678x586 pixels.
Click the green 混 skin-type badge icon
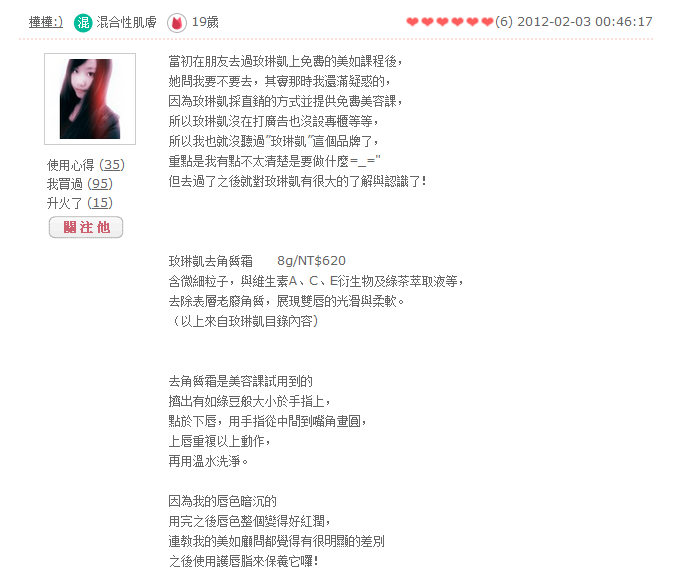[83, 22]
